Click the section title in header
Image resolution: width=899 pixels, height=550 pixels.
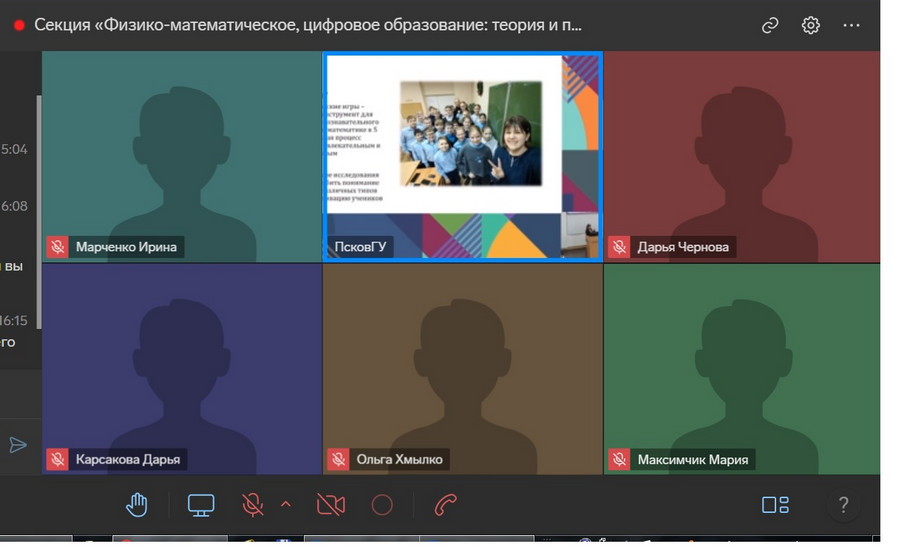[308, 26]
